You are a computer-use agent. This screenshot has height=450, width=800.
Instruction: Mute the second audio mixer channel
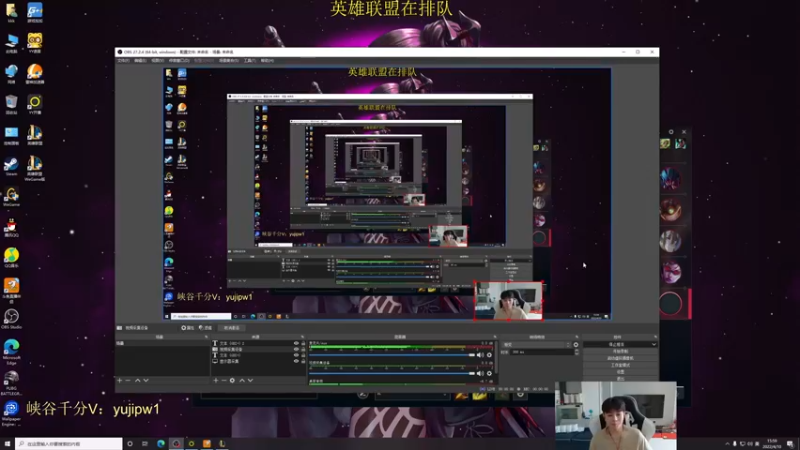(x=480, y=373)
